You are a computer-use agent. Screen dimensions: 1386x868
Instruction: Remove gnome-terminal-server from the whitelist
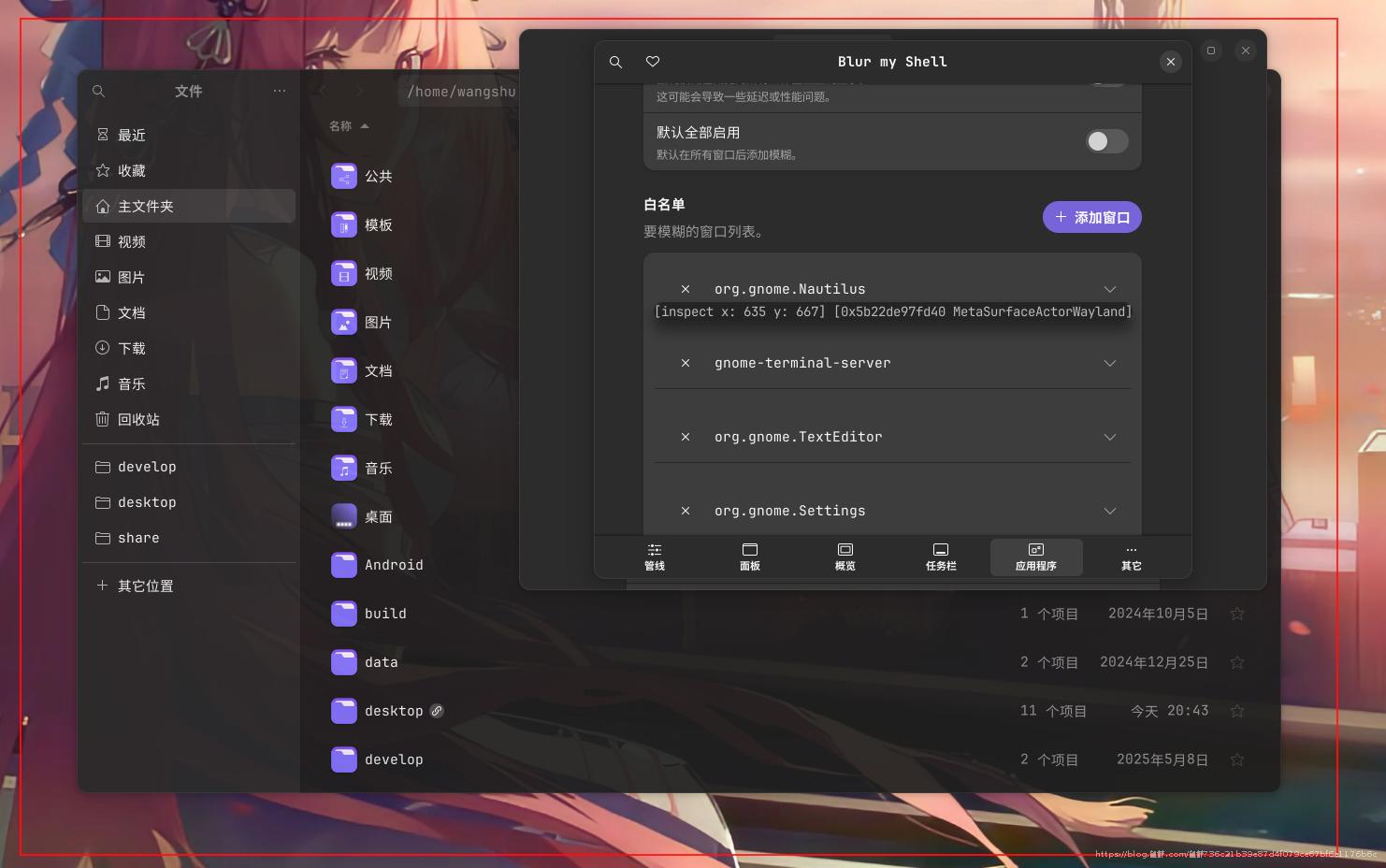(x=686, y=363)
